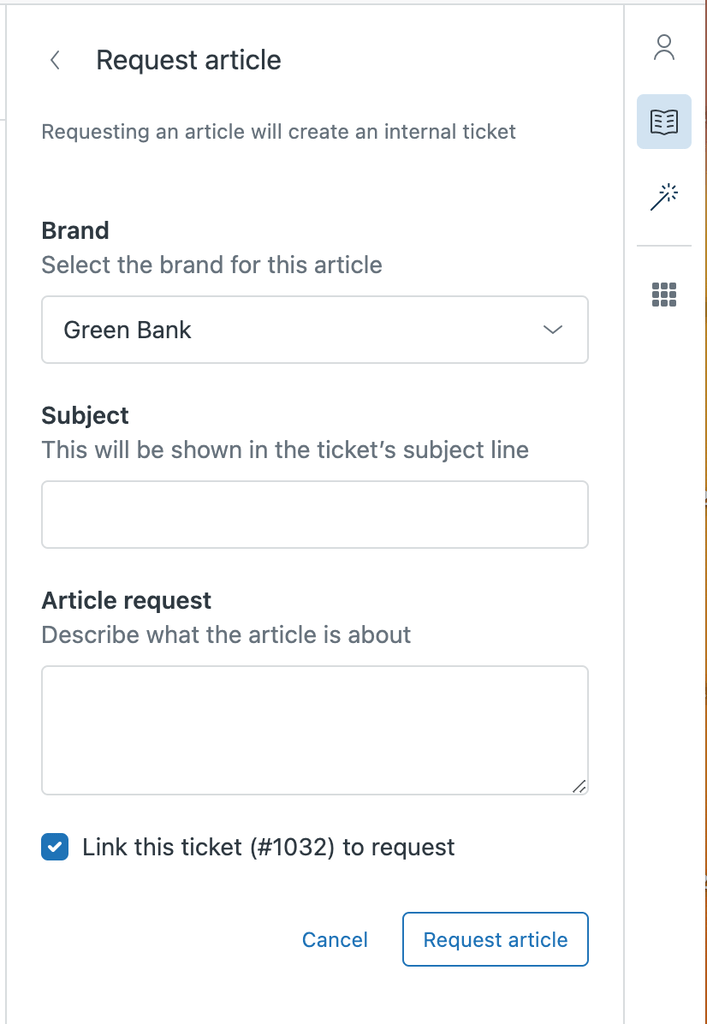The image size is (707, 1024).
Task: Click the wand icon for smart suggestions
Action: (x=664, y=198)
